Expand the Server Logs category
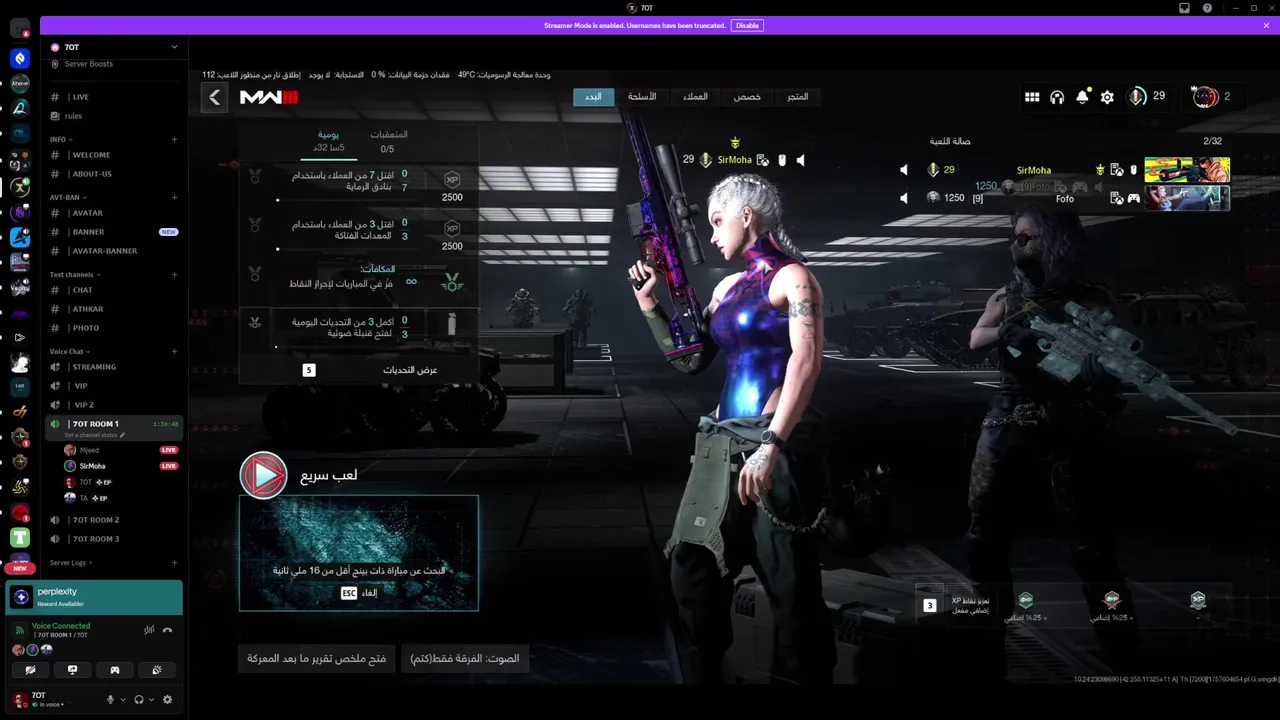1280x720 pixels. [71, 562]
